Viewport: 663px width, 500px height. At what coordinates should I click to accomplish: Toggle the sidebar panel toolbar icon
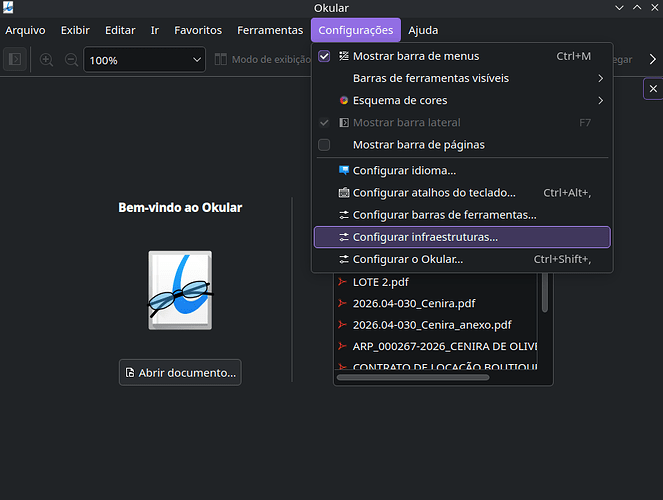coord(15,59)
